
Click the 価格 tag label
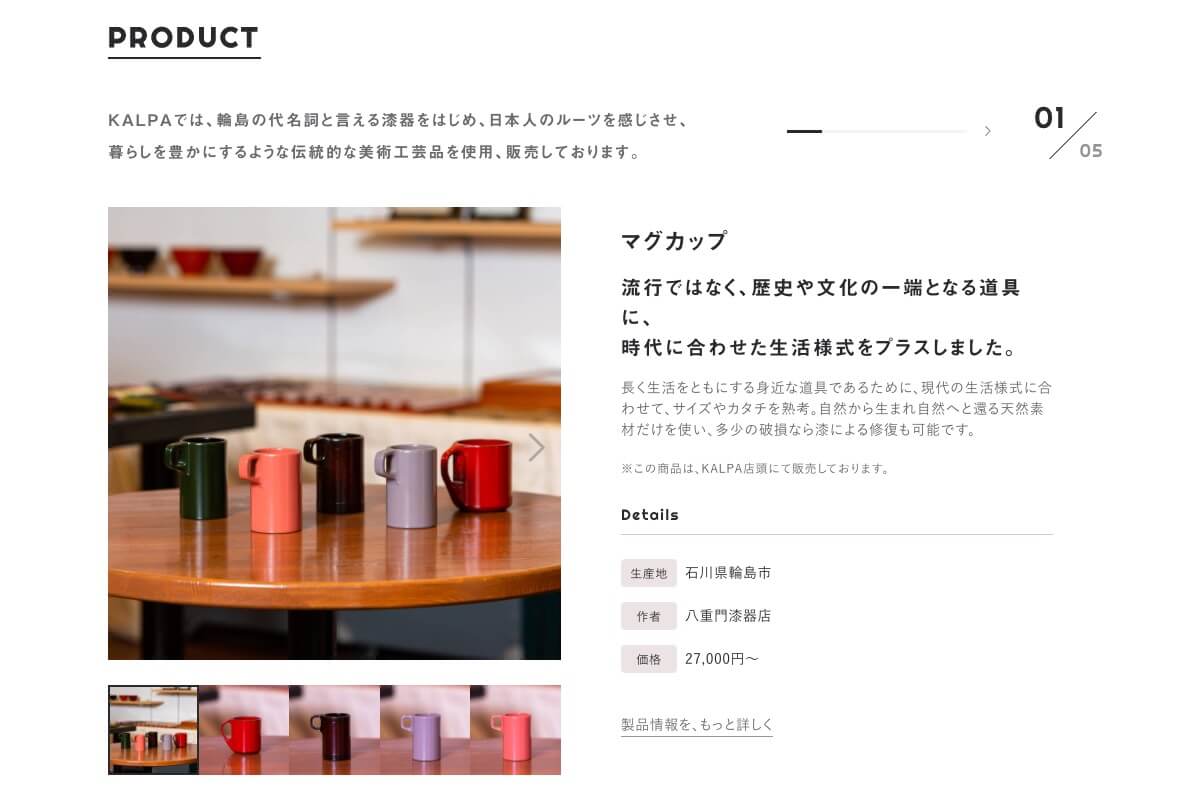649,659
